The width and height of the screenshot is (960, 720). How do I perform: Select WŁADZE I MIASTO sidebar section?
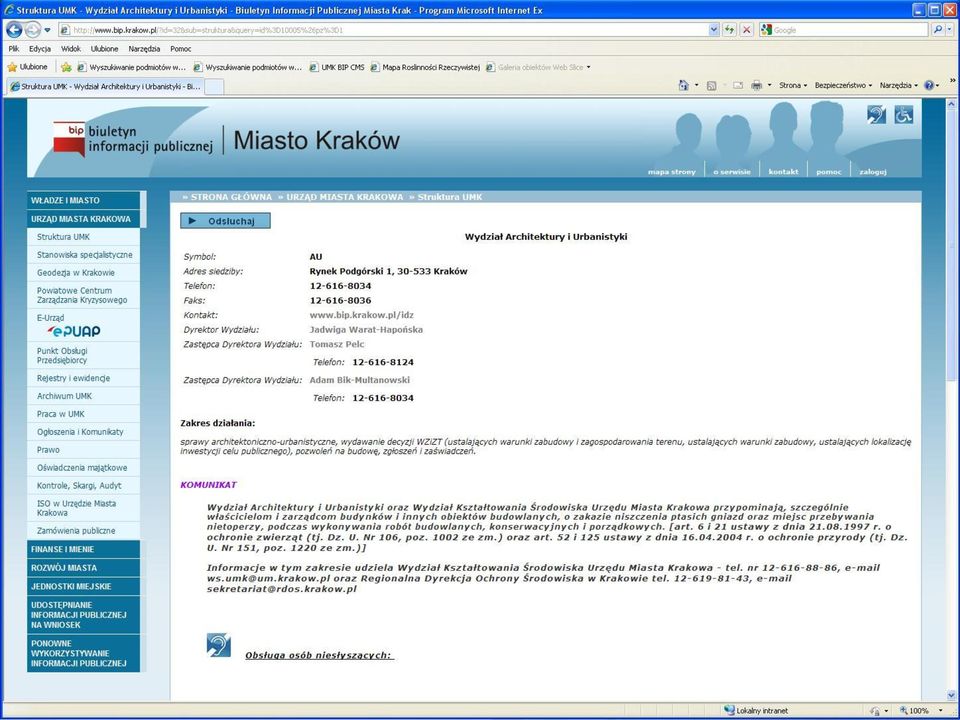click(83, 200)
